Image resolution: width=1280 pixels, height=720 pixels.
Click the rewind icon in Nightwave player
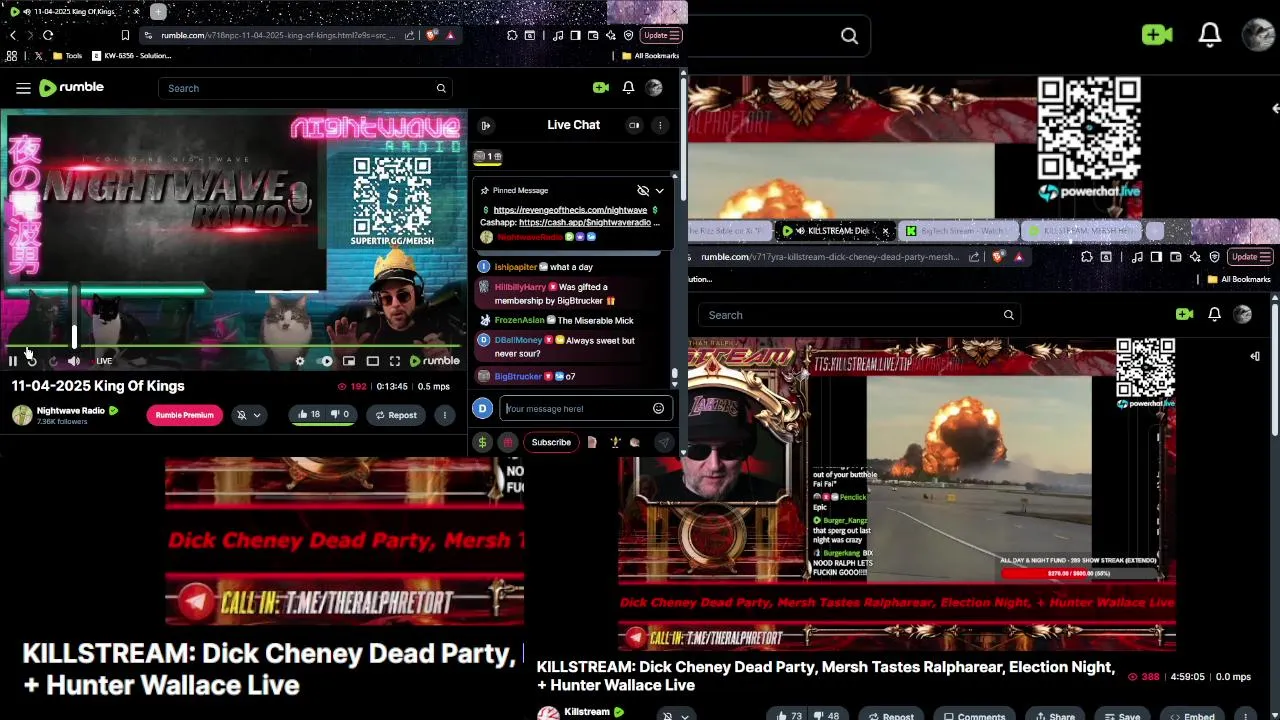[33, 361]
